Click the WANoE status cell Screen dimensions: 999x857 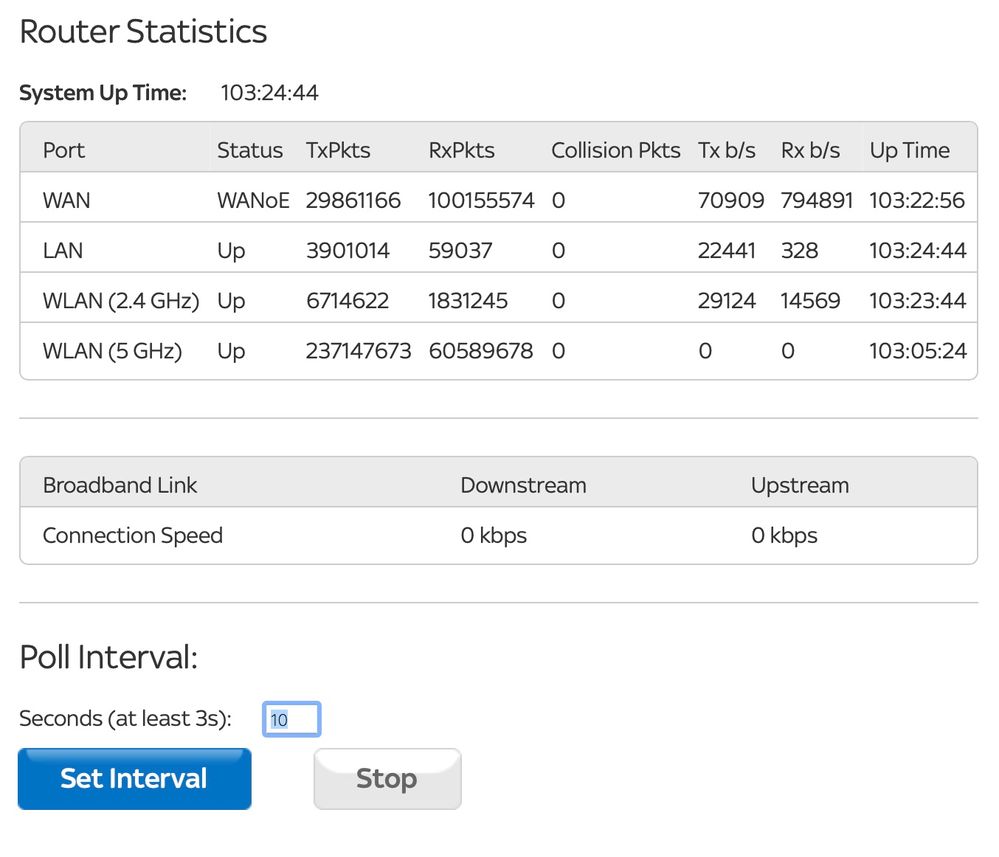tap(253, 200)
